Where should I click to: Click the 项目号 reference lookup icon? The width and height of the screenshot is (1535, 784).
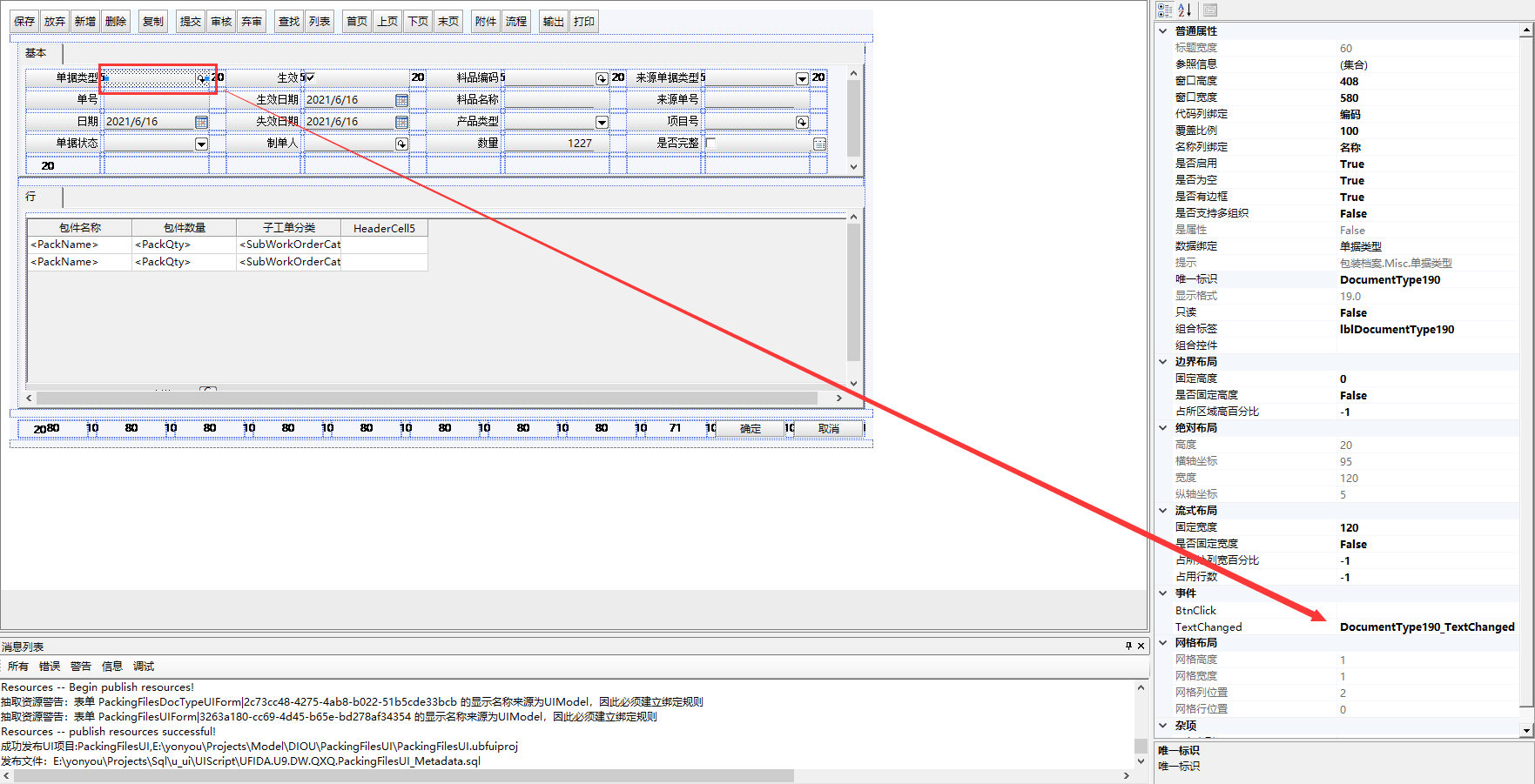pos(802,122)
